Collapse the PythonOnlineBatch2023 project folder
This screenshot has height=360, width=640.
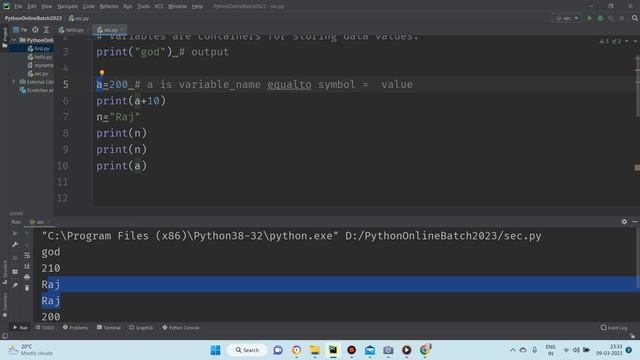click(14, 40)
